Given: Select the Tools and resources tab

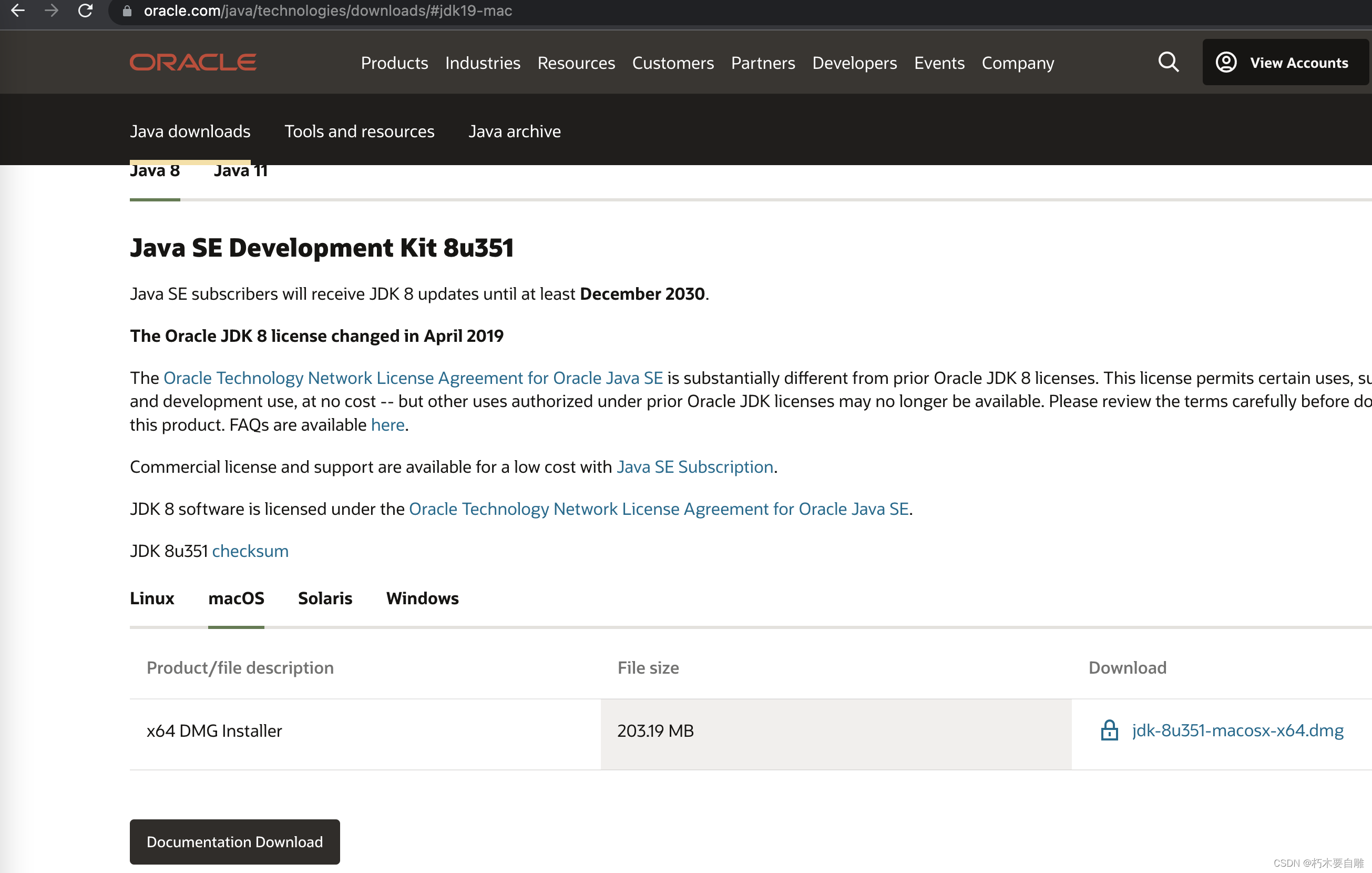Looking at the screenshot, I should coord(360,131).
